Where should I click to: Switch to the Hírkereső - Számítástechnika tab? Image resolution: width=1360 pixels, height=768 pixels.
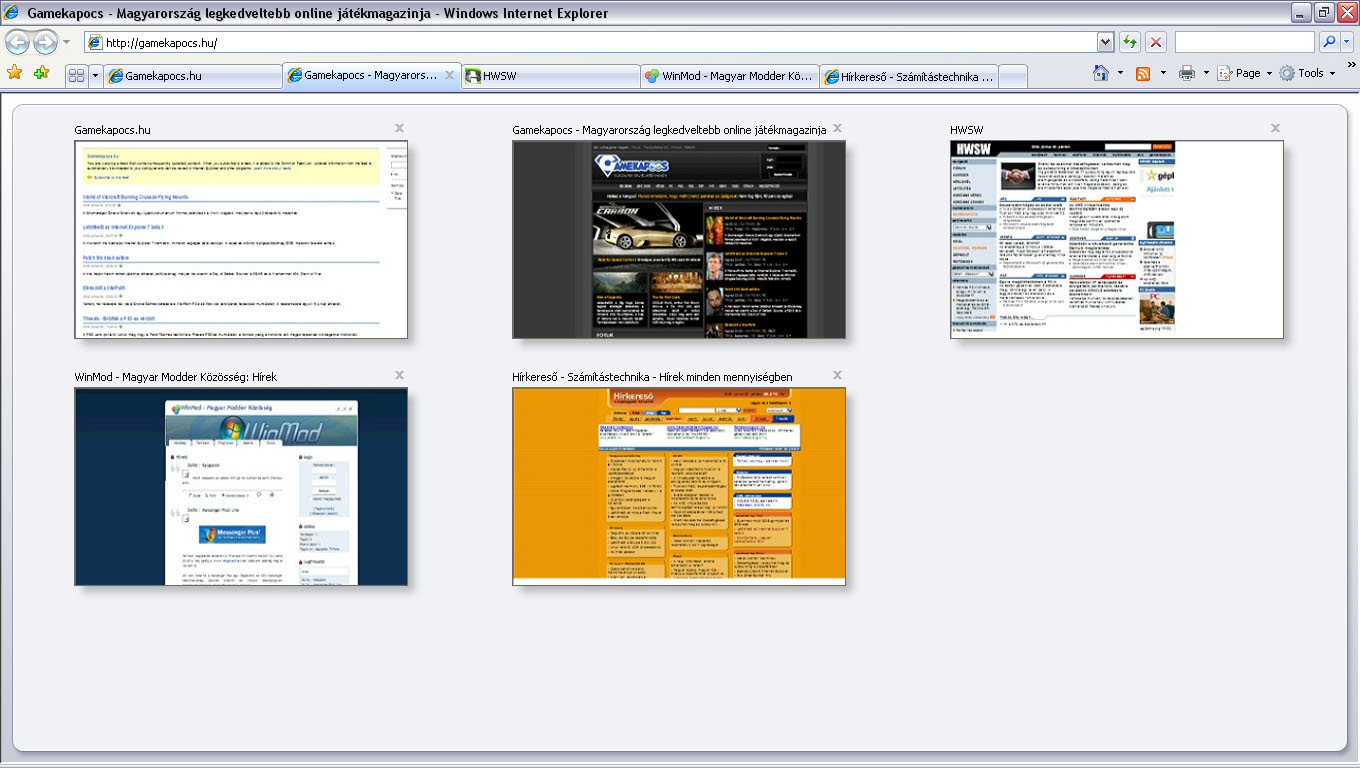click(909, 76)
